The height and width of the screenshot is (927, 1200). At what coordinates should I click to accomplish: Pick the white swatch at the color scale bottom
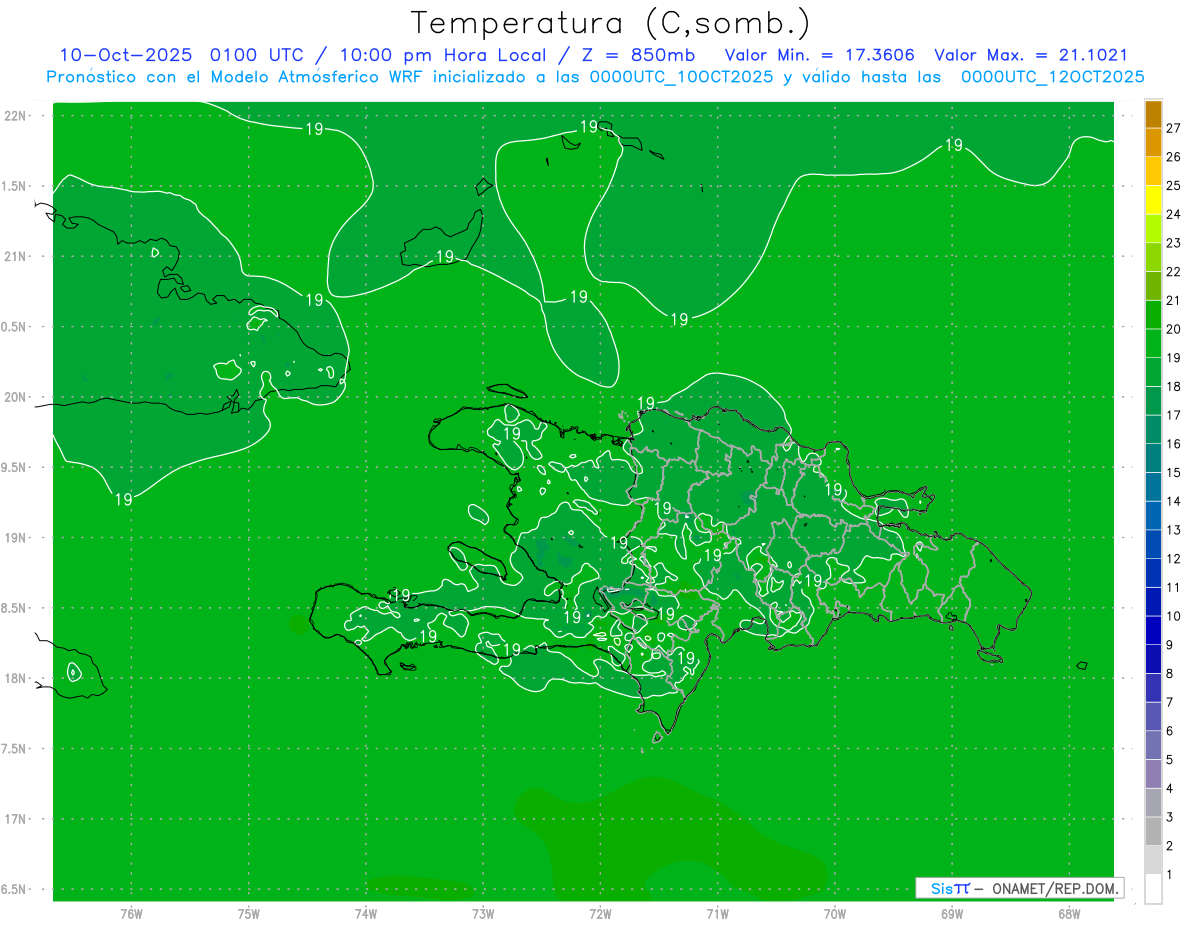[x=1153, y=888]
